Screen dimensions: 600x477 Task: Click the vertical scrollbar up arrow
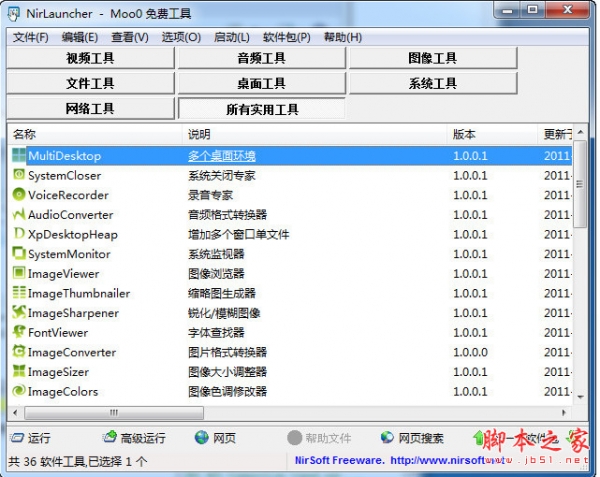pos(580,132)
